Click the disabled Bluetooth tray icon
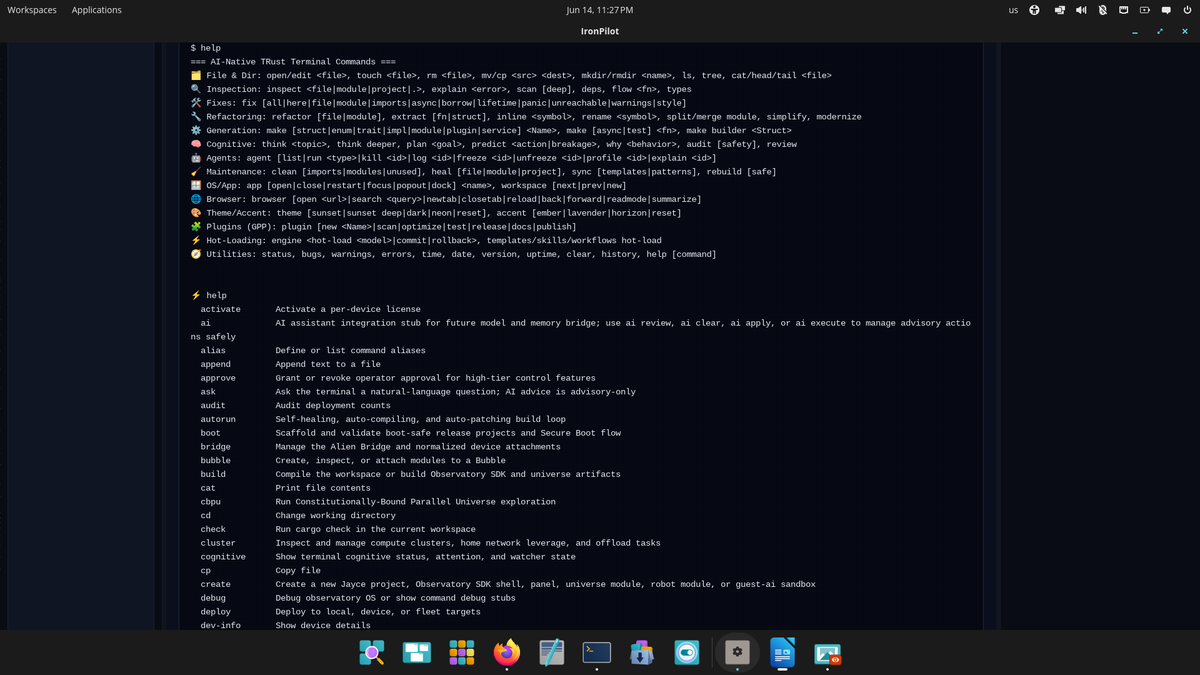1200x675 pixels. [1103, 10]
